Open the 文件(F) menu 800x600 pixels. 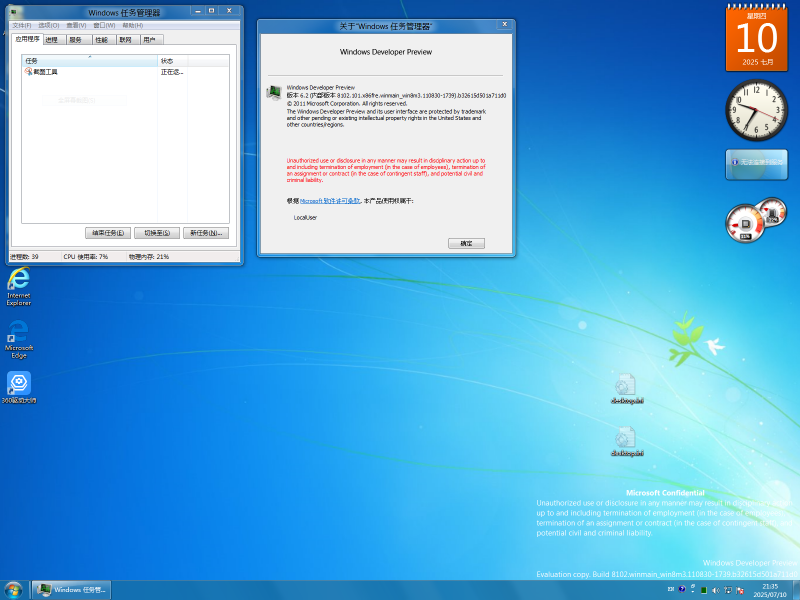[x=22, y=25]
